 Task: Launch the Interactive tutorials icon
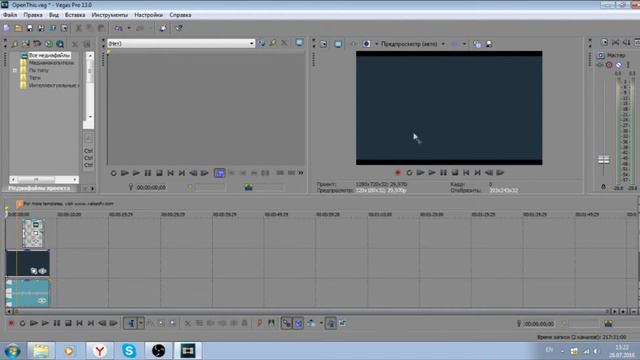[x=163, y=28]
